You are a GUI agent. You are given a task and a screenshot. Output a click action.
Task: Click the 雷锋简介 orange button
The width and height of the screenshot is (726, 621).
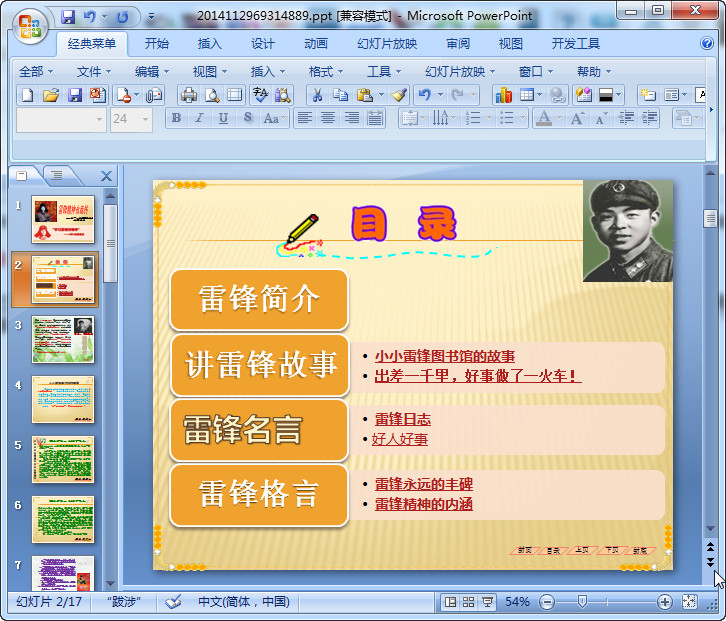coord(259,300)
